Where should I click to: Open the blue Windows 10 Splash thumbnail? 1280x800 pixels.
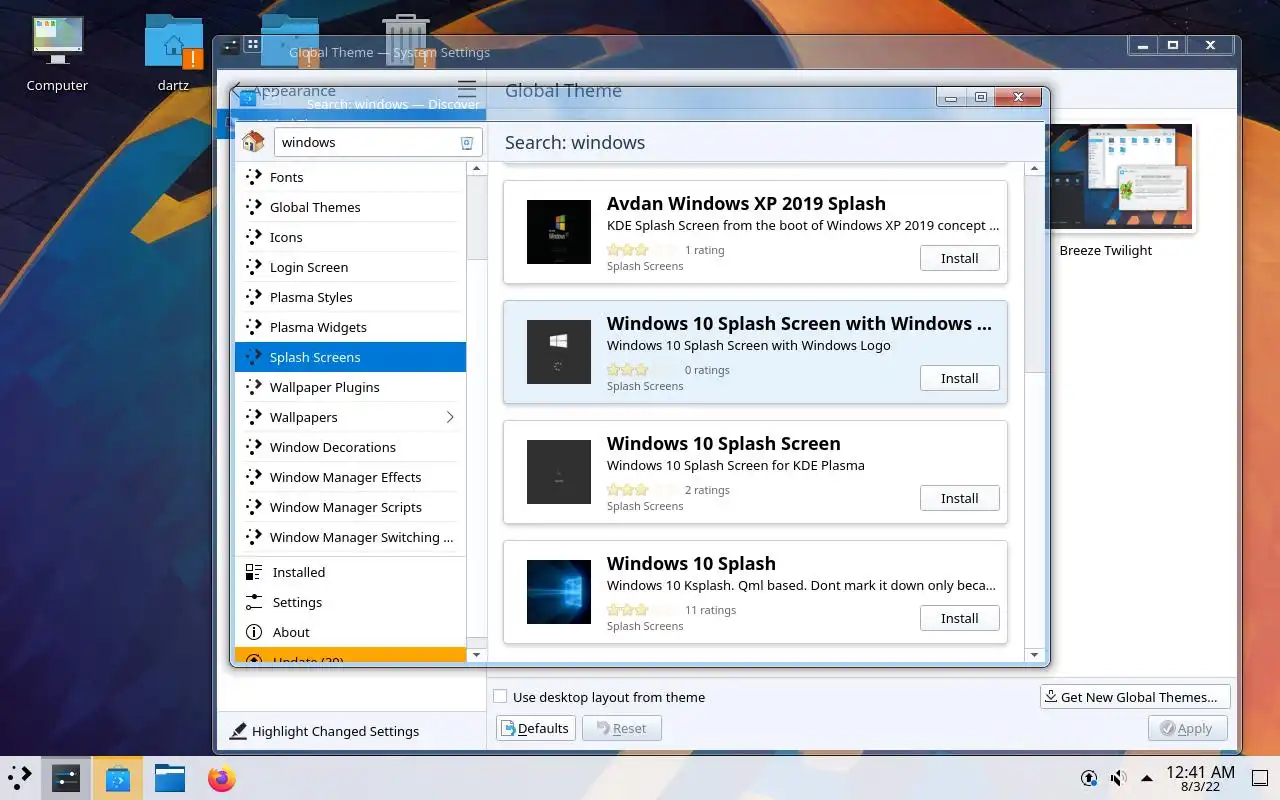pos(559,592)
